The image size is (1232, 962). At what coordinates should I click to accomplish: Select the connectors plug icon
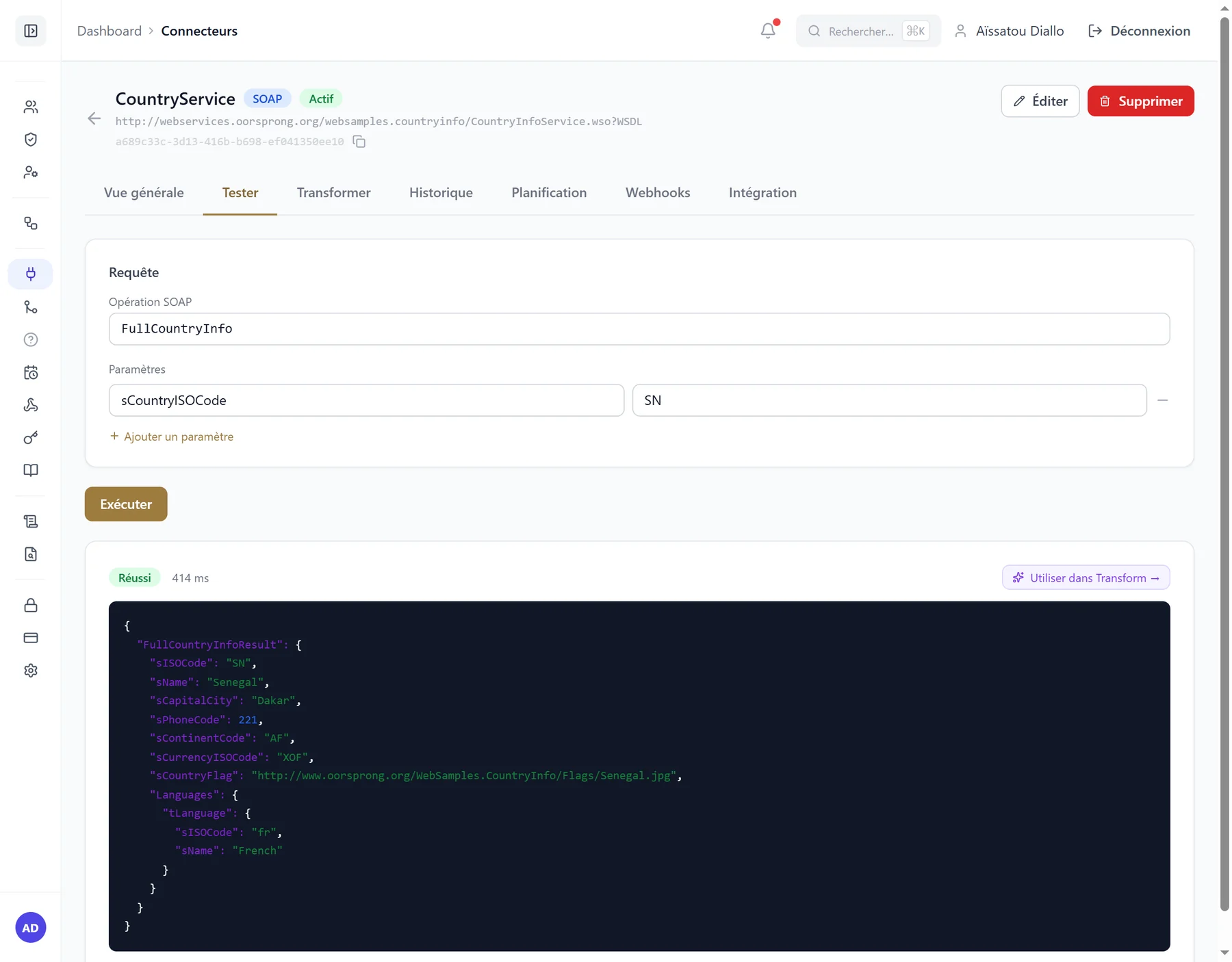tap(31, 274)
